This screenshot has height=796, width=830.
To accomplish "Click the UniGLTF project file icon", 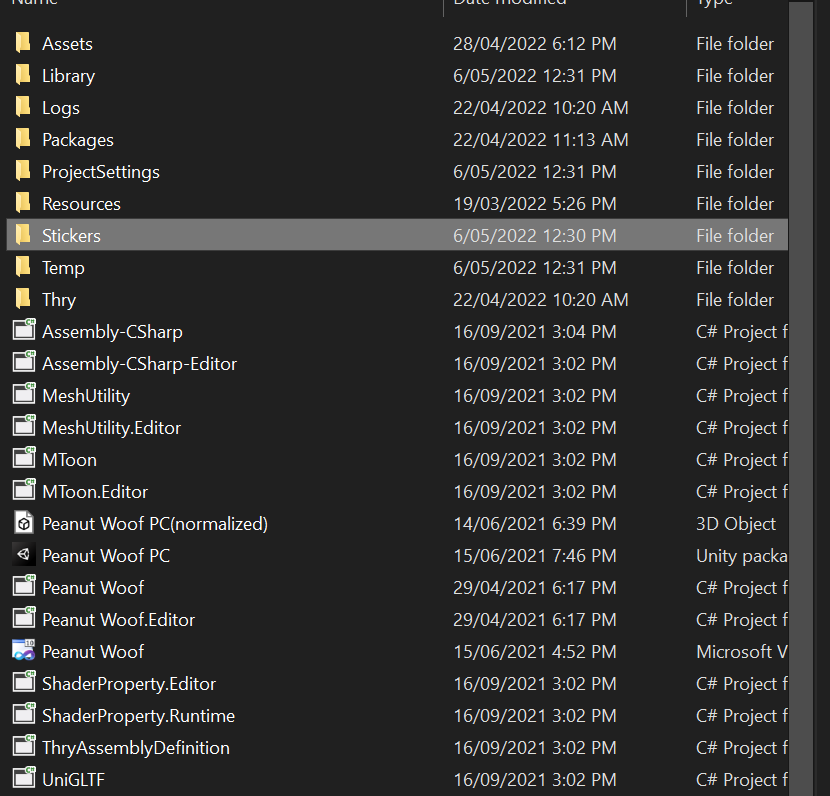I will (x=22, y=779).
